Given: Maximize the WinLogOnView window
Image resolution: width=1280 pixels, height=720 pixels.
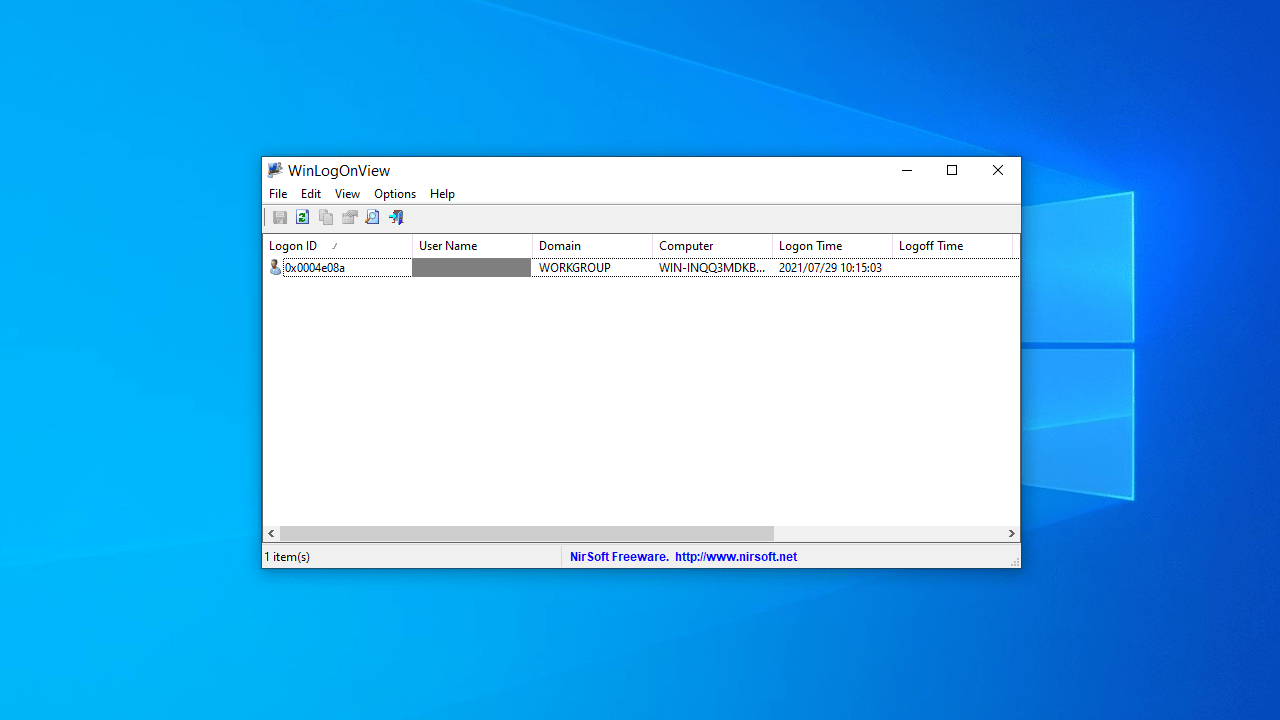Looking at the screenshot, I should [x=952, y=171].
